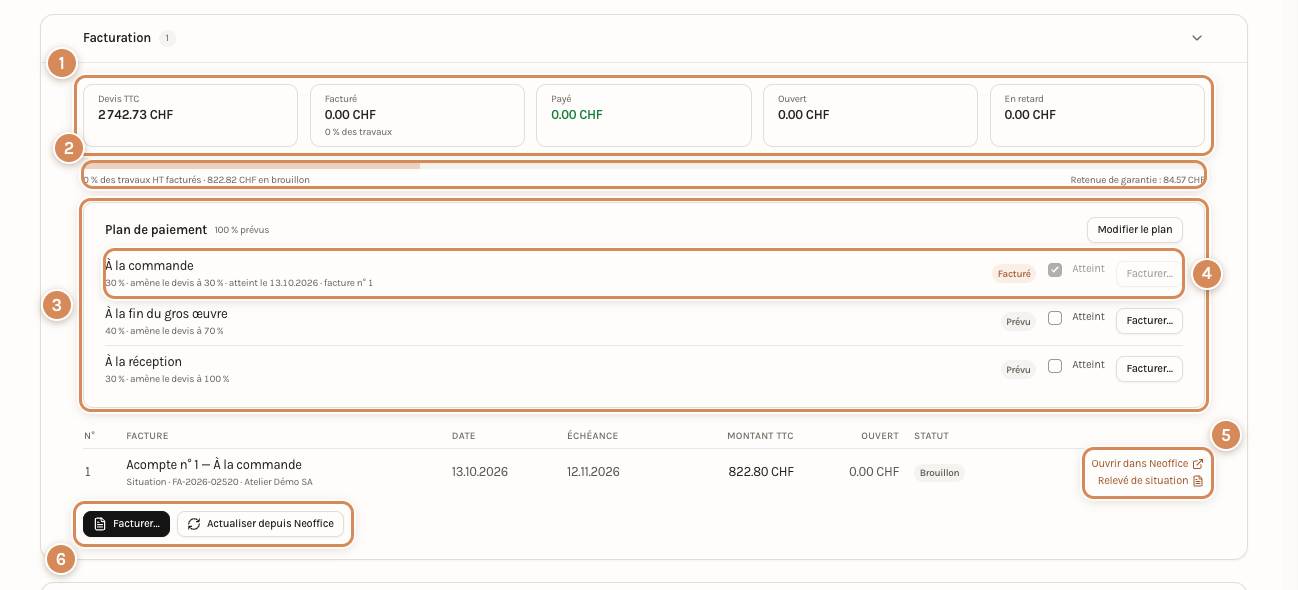Select the Facturé card amount 0.00 CHF
Viewport: 1298px width, 590px height.
pyautogui.click(x=350, y=115)
